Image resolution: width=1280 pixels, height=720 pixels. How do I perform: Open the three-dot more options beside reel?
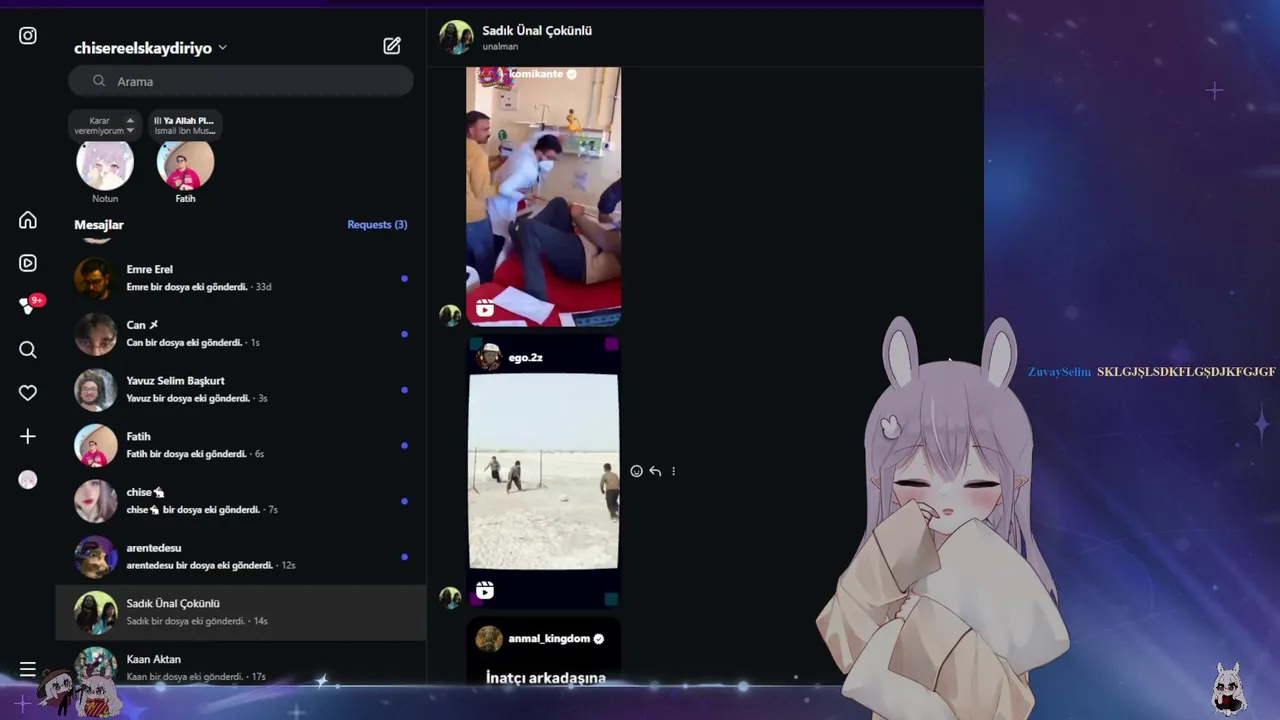pyautogui.click(x=673, y=471)
